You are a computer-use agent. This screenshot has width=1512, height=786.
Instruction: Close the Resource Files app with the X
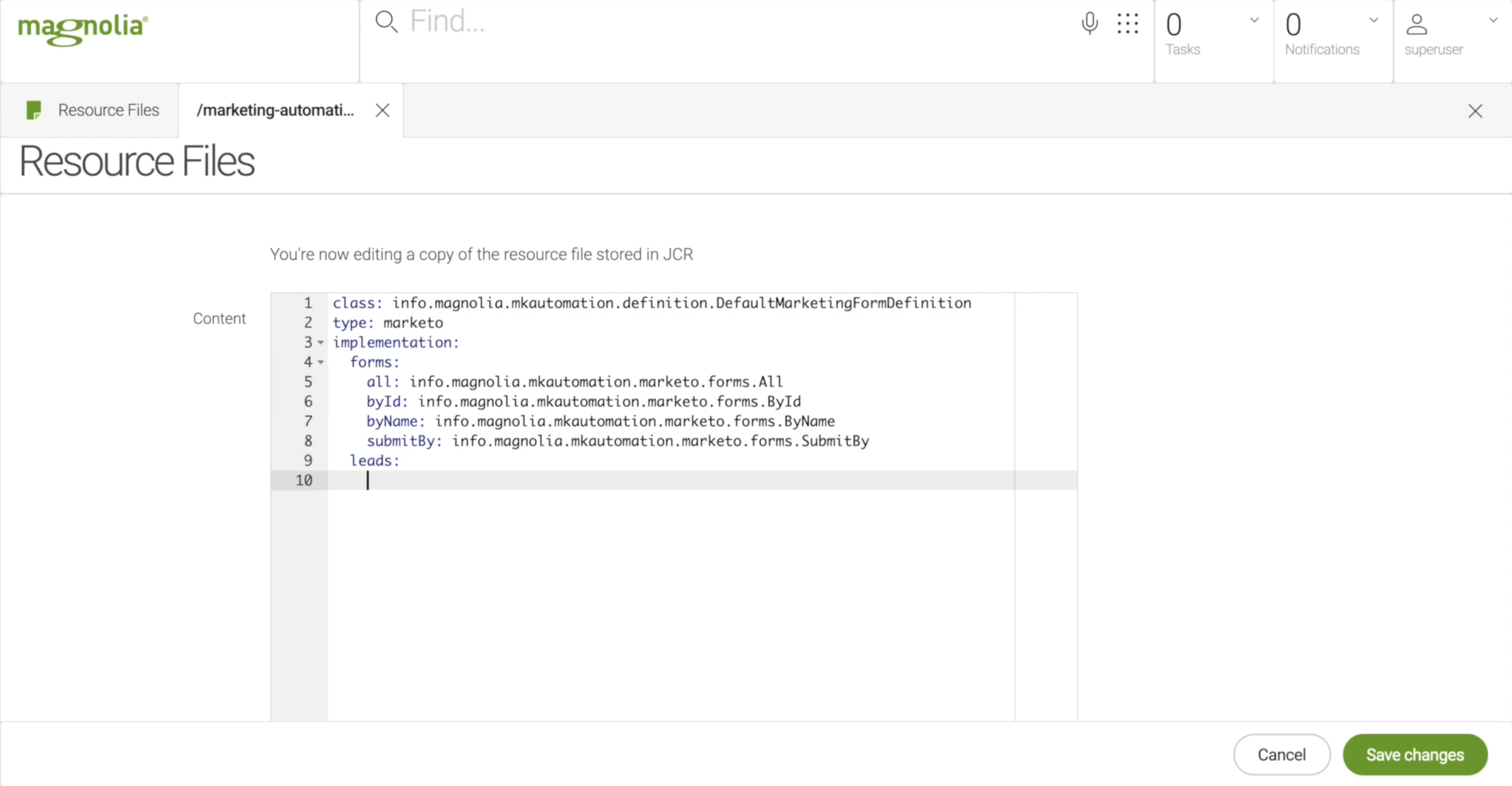tap(1475, 111)
